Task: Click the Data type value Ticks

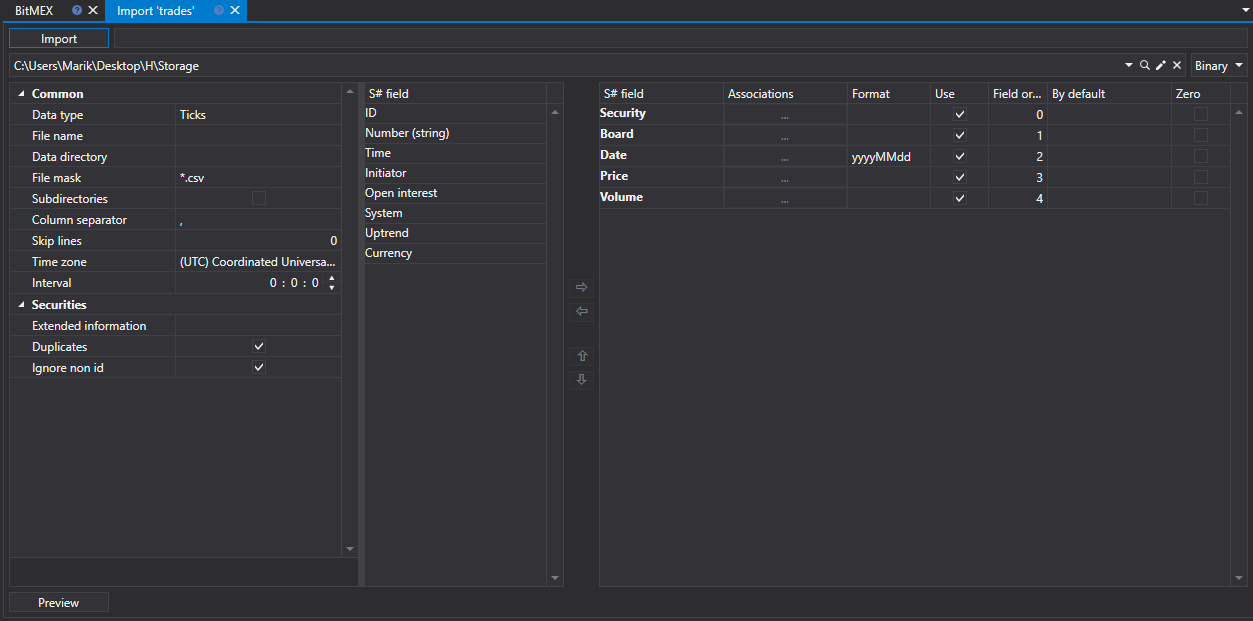Action: tap(258, 115)
